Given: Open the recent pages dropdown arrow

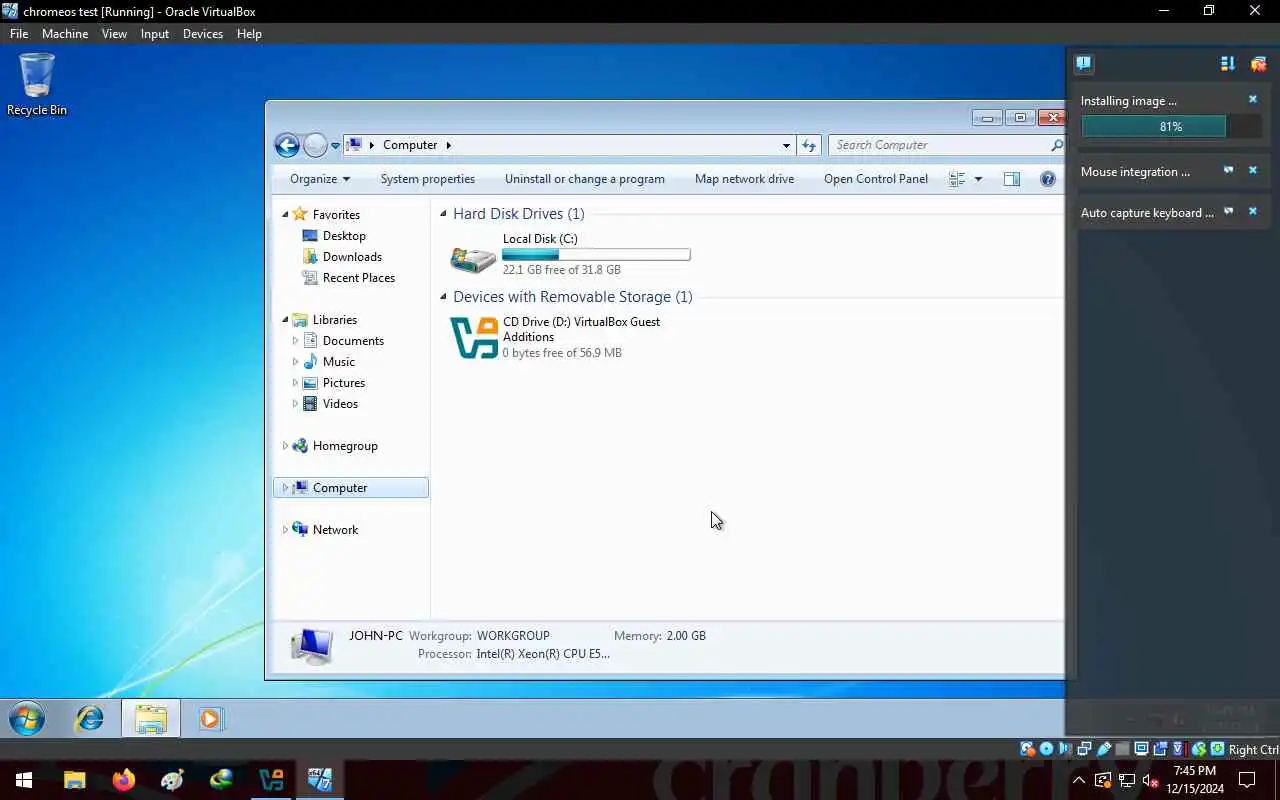Looking at the screenshot, I should click(x=335, y=146).
